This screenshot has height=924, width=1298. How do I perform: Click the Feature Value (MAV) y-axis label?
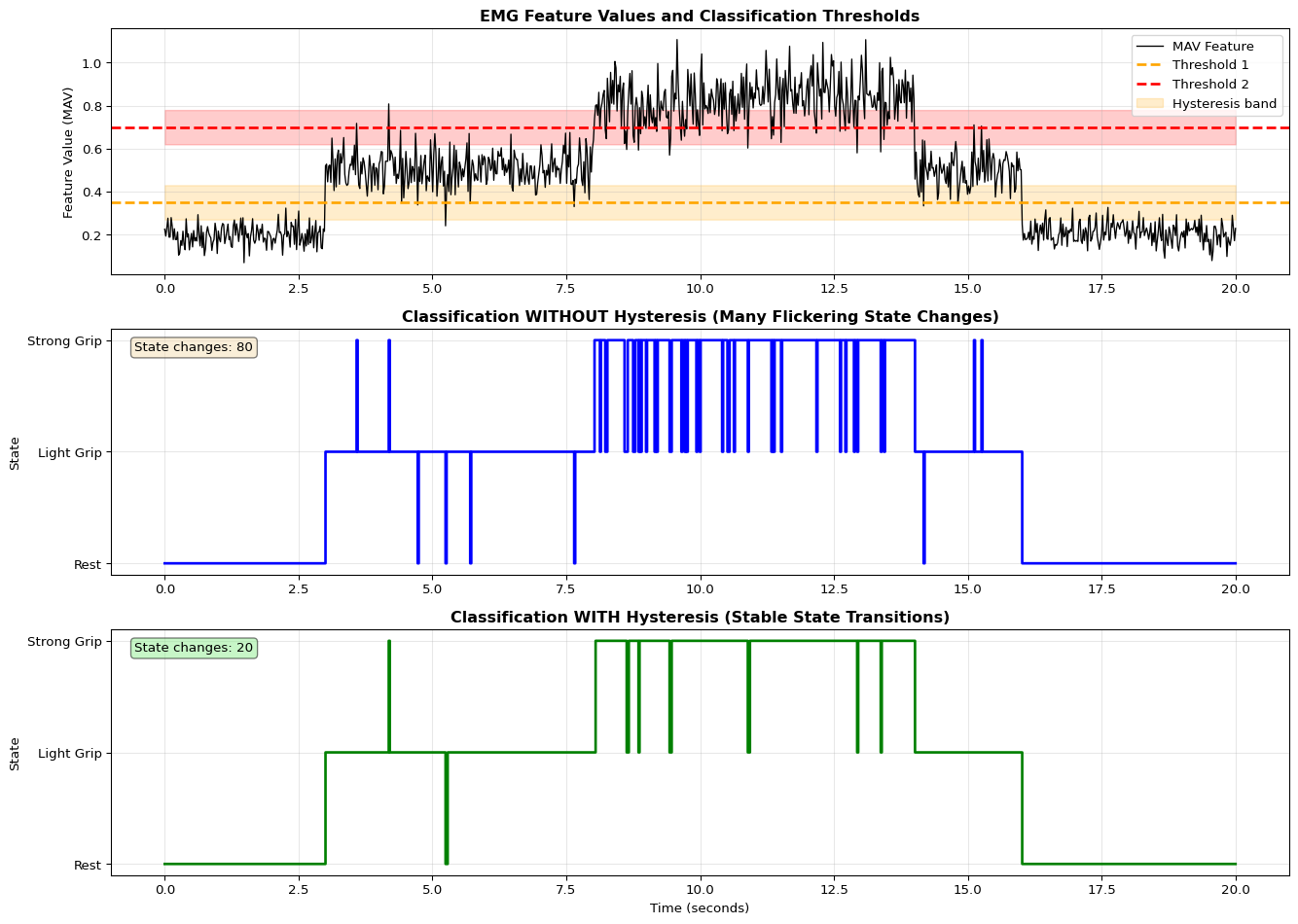coord(68,152)
